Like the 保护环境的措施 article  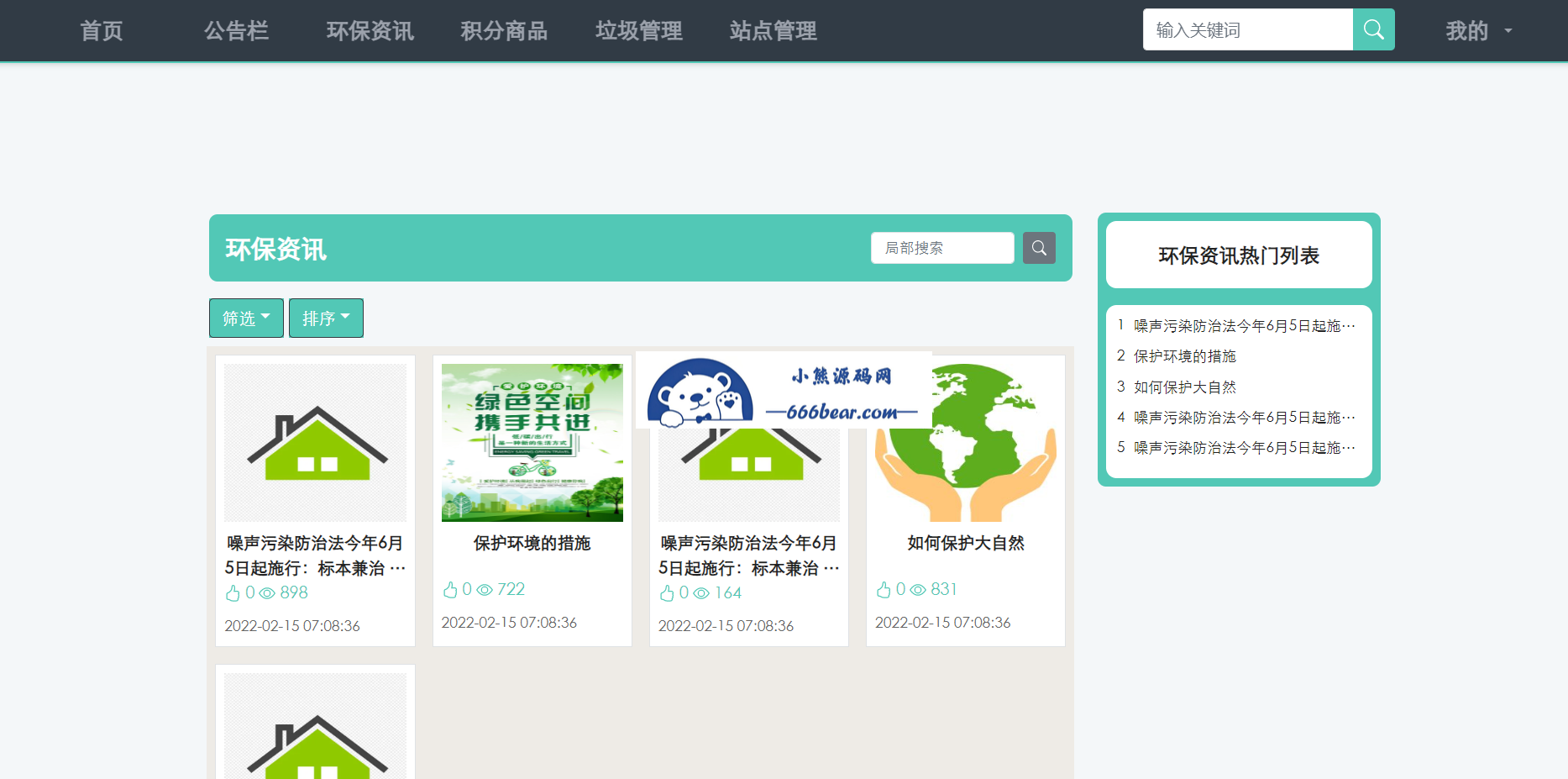(x=450, y=590)
